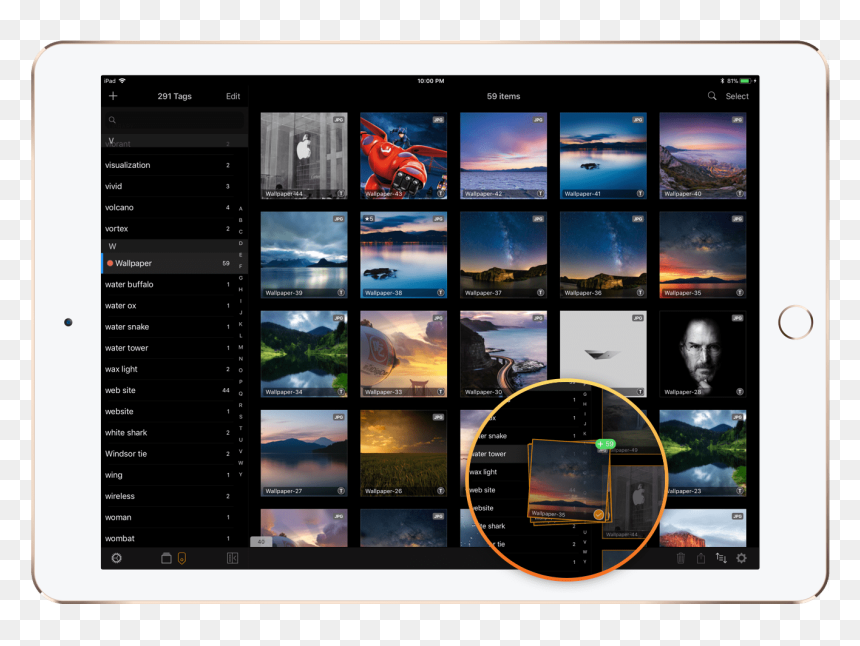The height and width of the screenshot is (646, 860).
Task: Open the starred Wallpaper-38 thumbnail
Action: pyautogui.click(x=404, y=255)
